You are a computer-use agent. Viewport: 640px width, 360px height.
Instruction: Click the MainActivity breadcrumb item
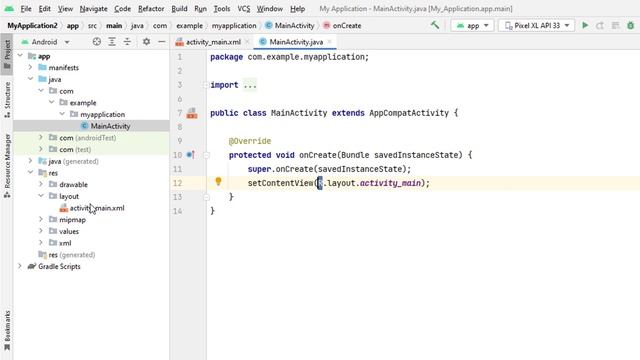[290, 25]
